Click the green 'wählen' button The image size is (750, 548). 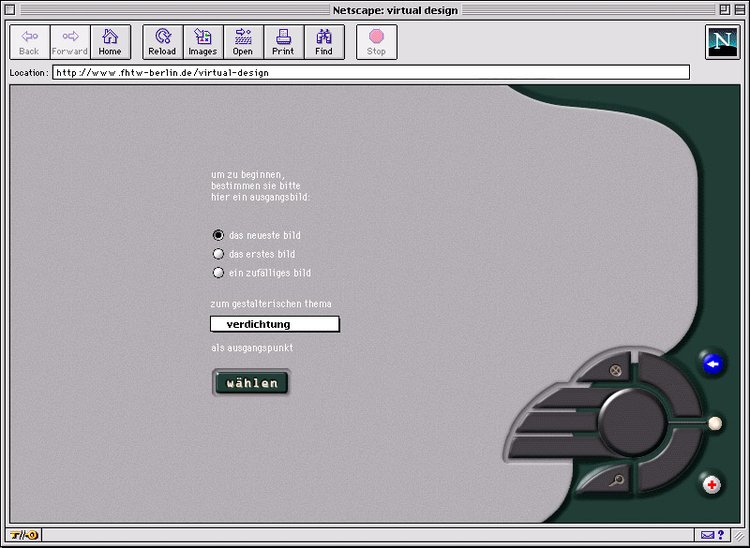[252, 383]
